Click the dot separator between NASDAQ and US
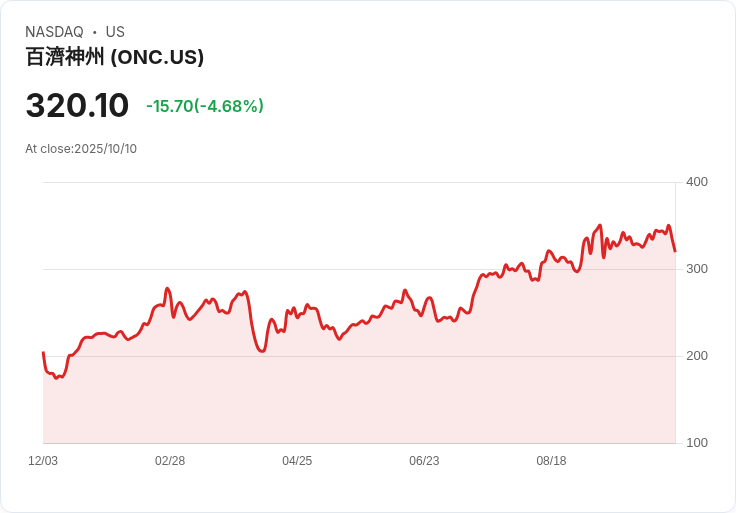The image size is (736, 513). pos(94,32)
